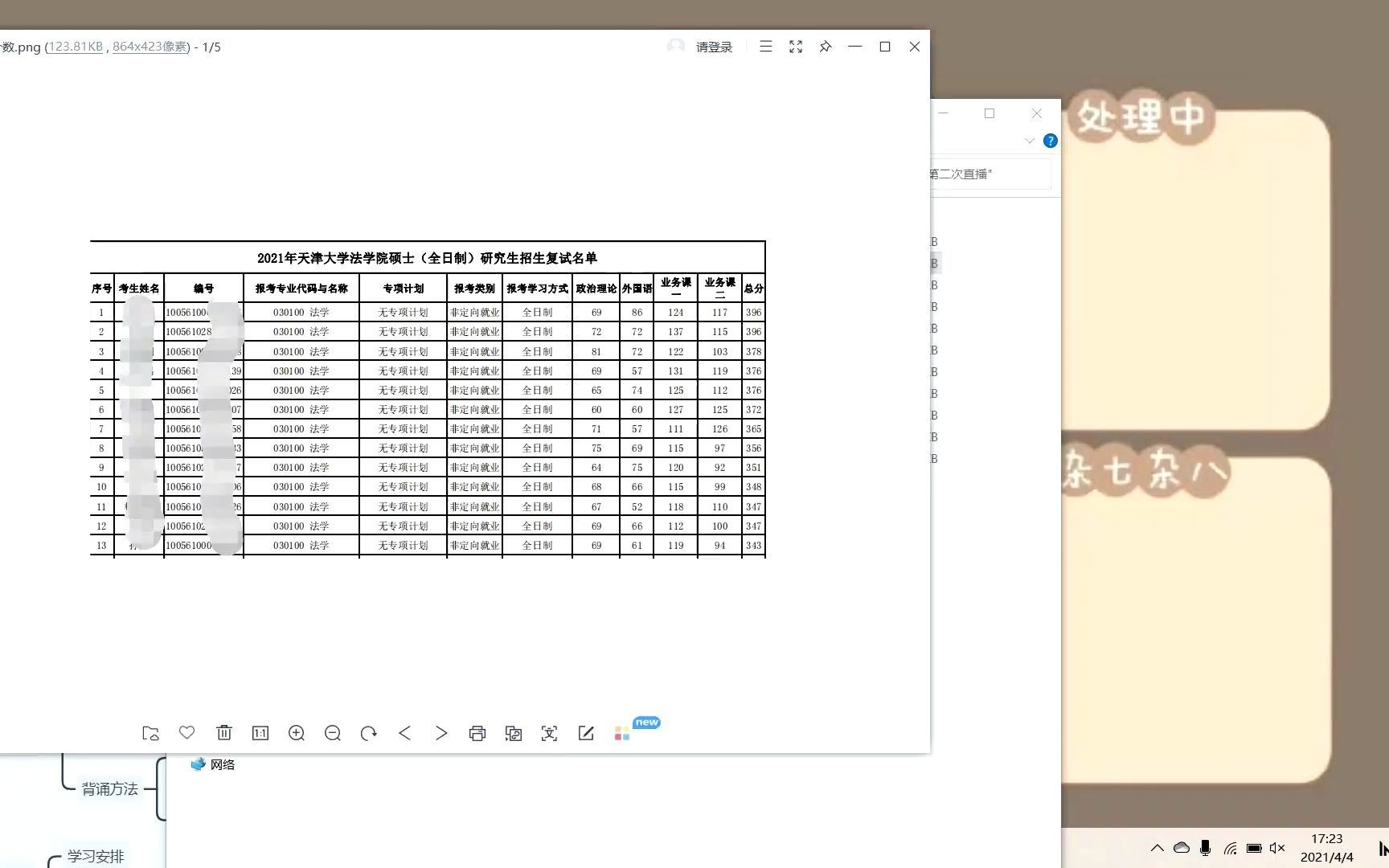The width and height of the screenshot is (1389, 868).
Task: Favorite the image with the heart icon
Action: (x=187, y=732)
